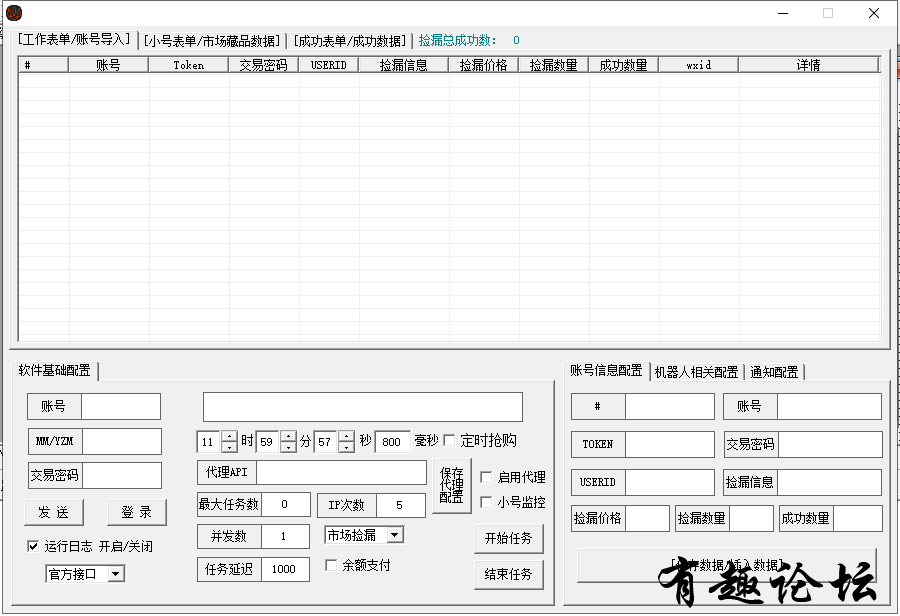Click the 详情 column header

pyautogui.click(x=809, y=65)
